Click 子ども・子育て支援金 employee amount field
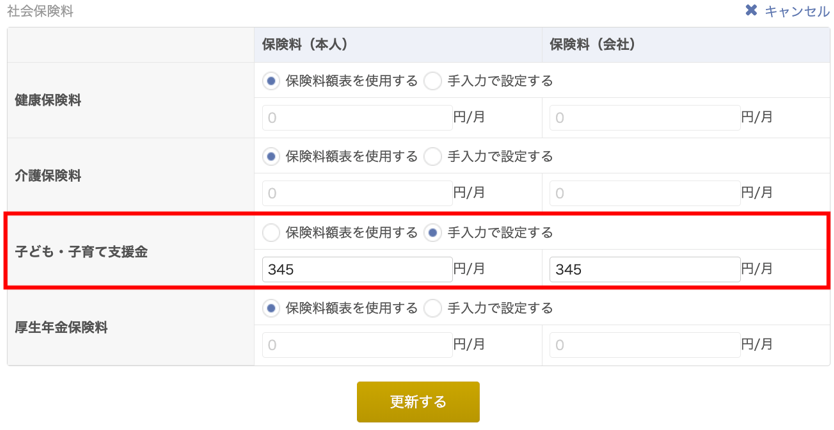834x430 pixels. coord(357,270)
